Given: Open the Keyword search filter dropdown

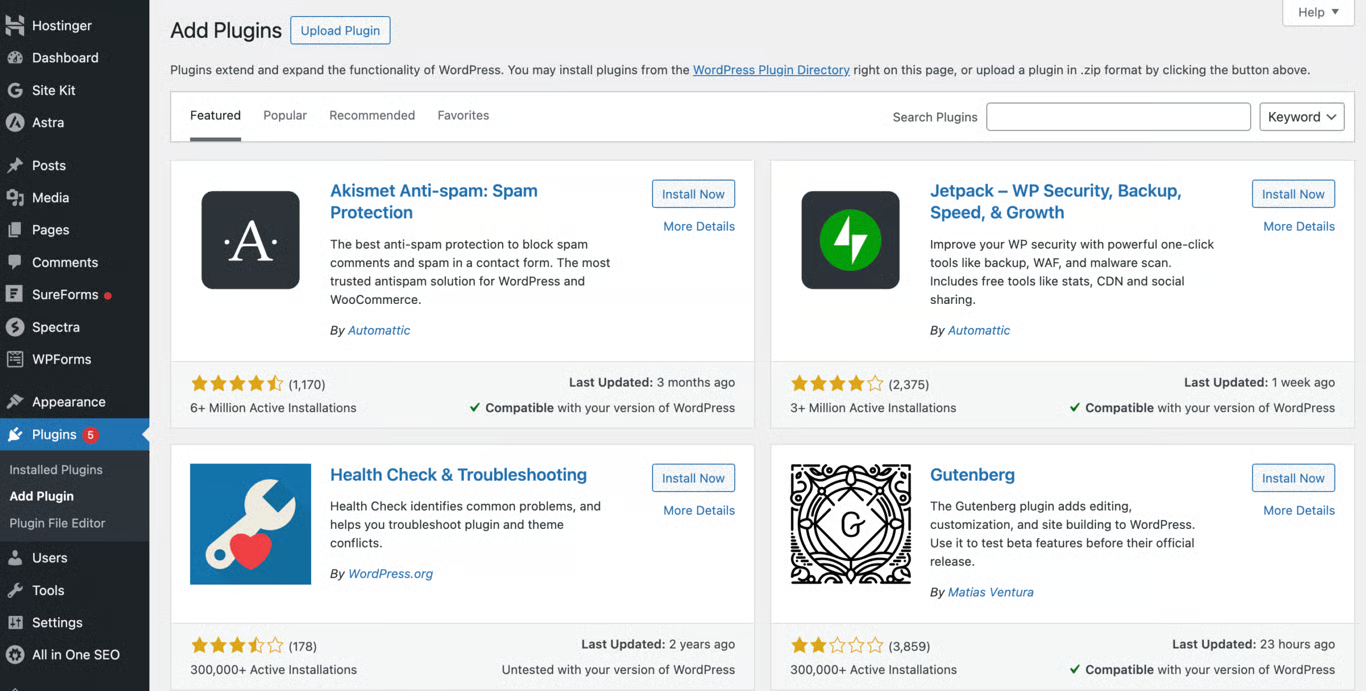Looking at the screenshot, I should (x=1302, y=116).
